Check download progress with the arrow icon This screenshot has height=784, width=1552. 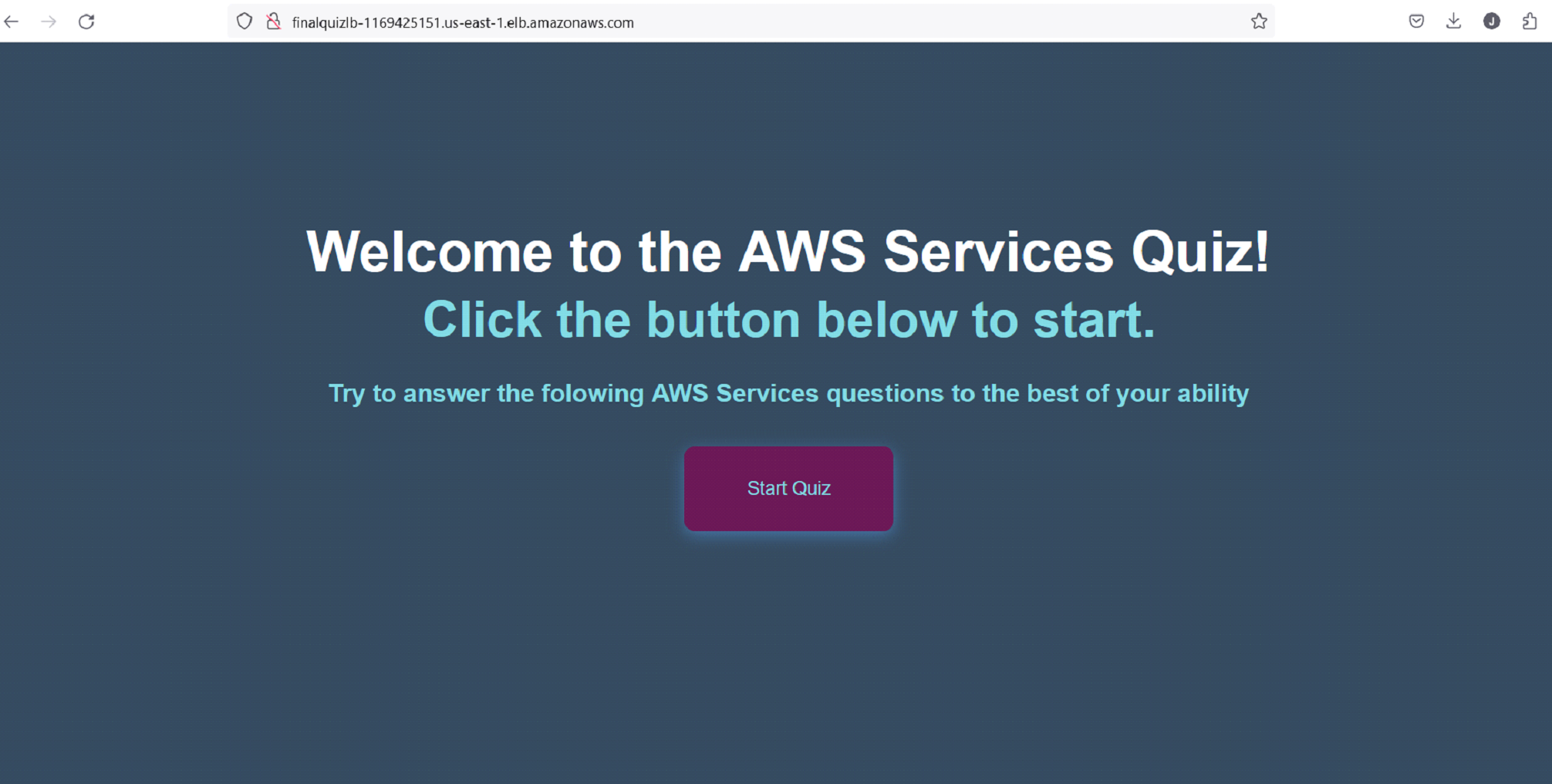pyautogui.click(x=1453, y=21)
